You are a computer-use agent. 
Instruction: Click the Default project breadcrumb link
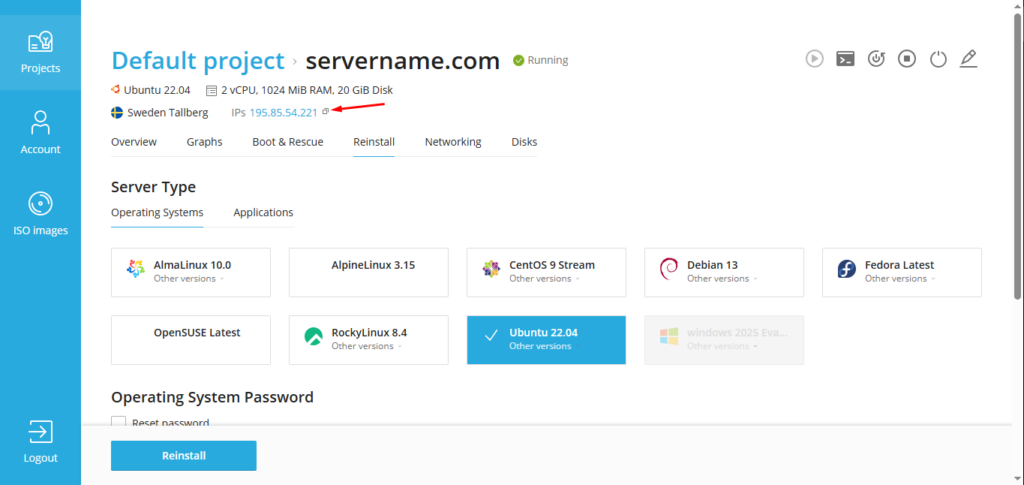[197, 61]
